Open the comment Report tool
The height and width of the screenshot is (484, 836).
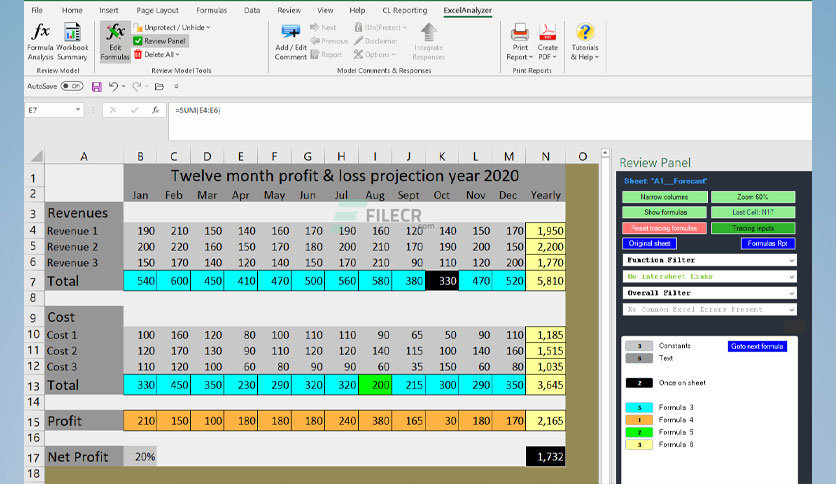tap(326, 54)
